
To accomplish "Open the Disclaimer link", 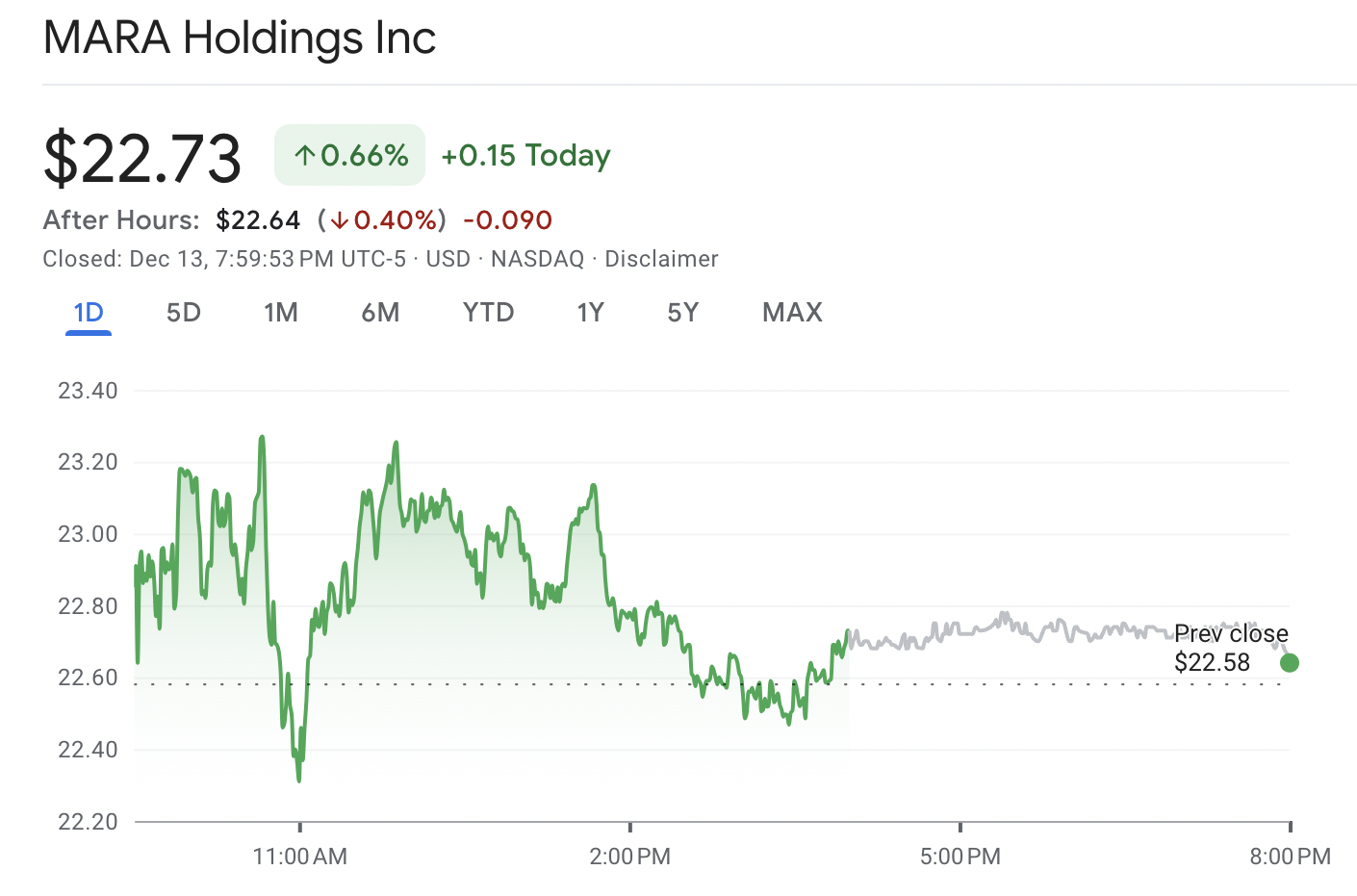I will (661, 258).
